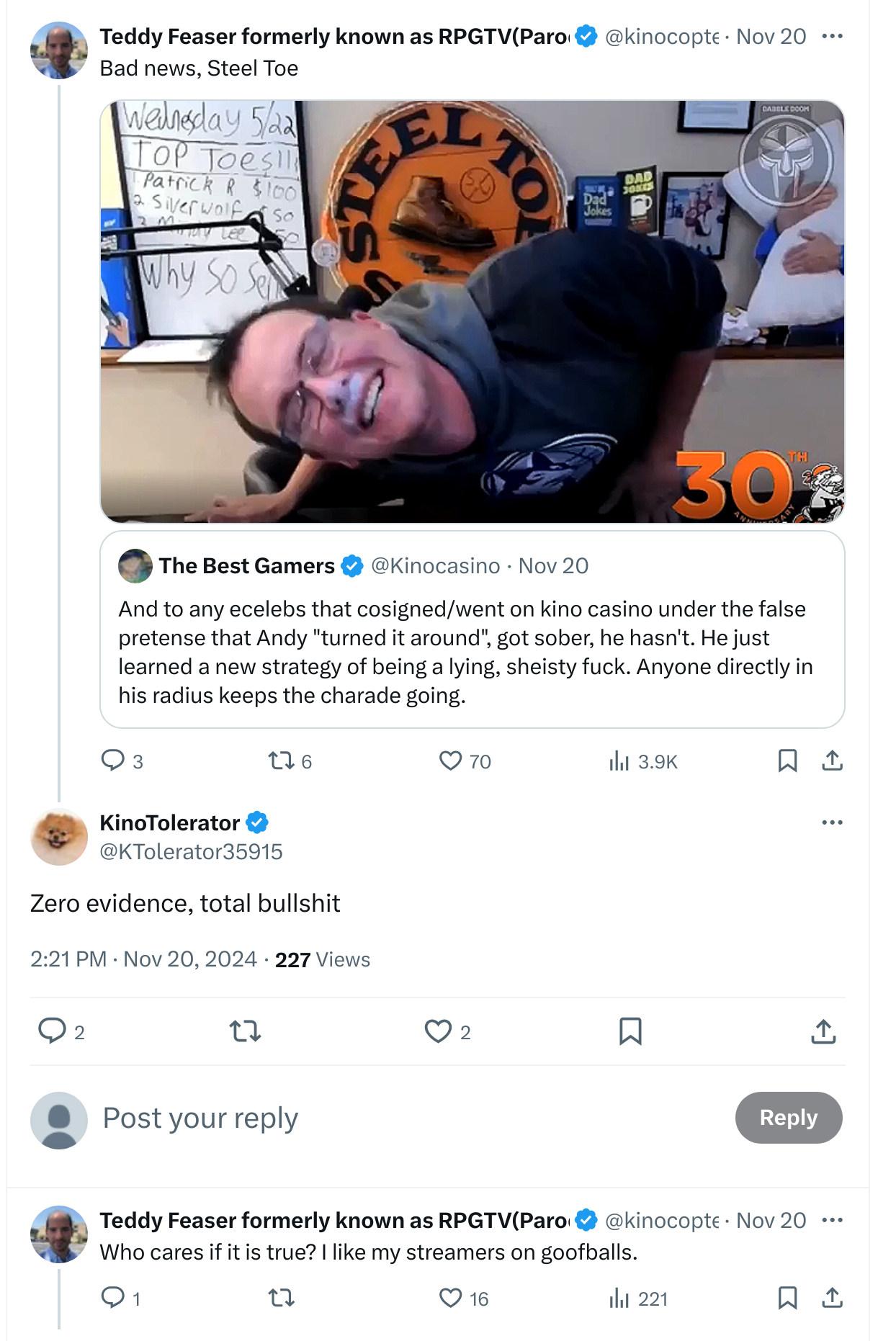The height and width of the screenshot is (1341, 896).
Task: Bookmark the 'Bad news, Steel Toe' tweet
Action: (787, 761)
